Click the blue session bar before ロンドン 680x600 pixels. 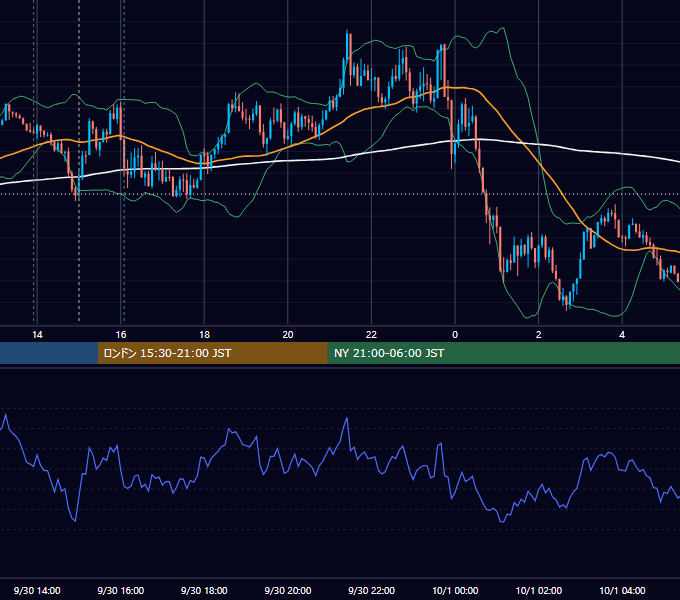pos(49,353)
